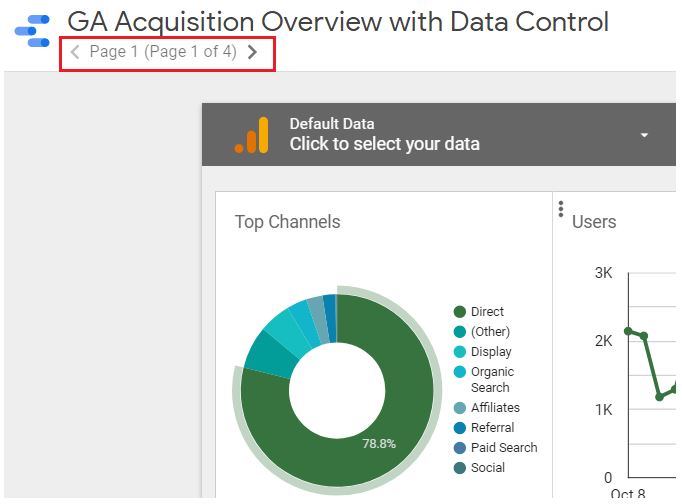Viewport: 682px width, 504px height.
Task: Go to the previous report page
Action: click(75, 52)
